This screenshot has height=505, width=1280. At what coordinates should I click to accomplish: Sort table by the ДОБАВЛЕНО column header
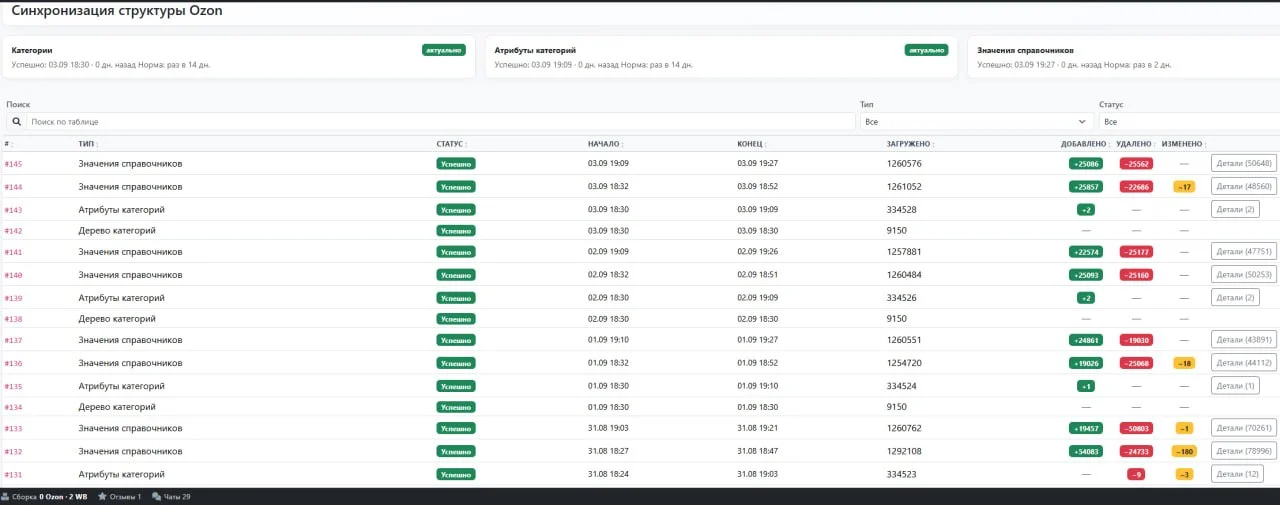1085,144
